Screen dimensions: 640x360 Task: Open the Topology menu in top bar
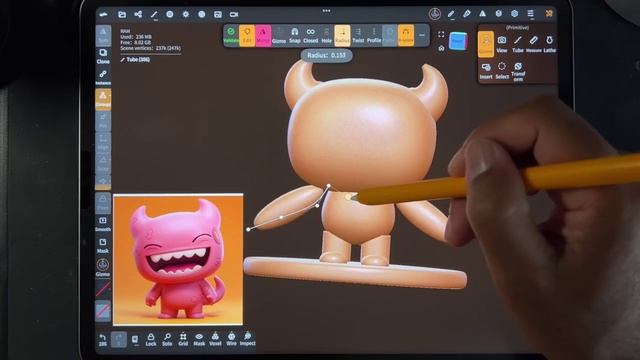(x=154, y=15)
